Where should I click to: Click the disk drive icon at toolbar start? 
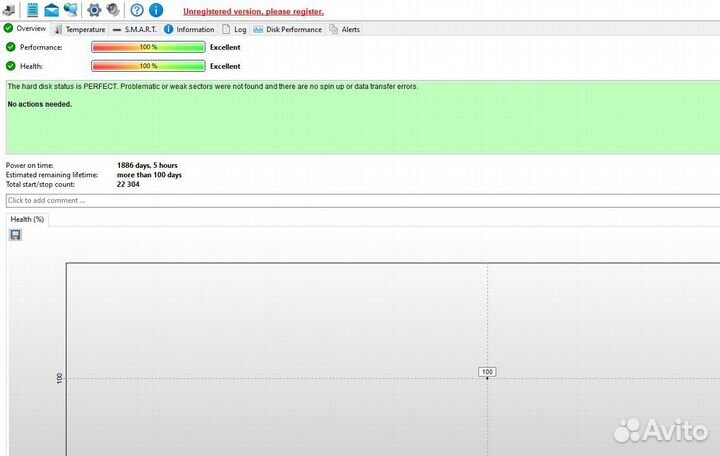pos(8,10)
